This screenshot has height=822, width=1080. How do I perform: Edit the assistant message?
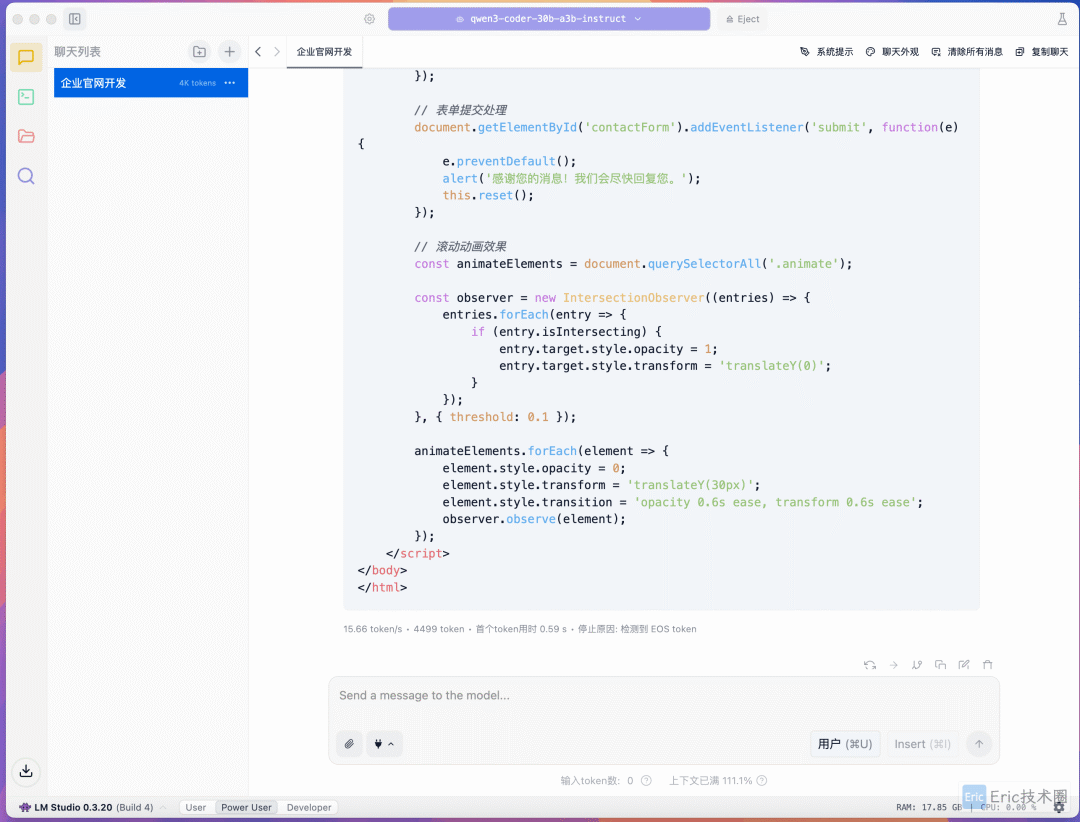click(x=964, y=665)
